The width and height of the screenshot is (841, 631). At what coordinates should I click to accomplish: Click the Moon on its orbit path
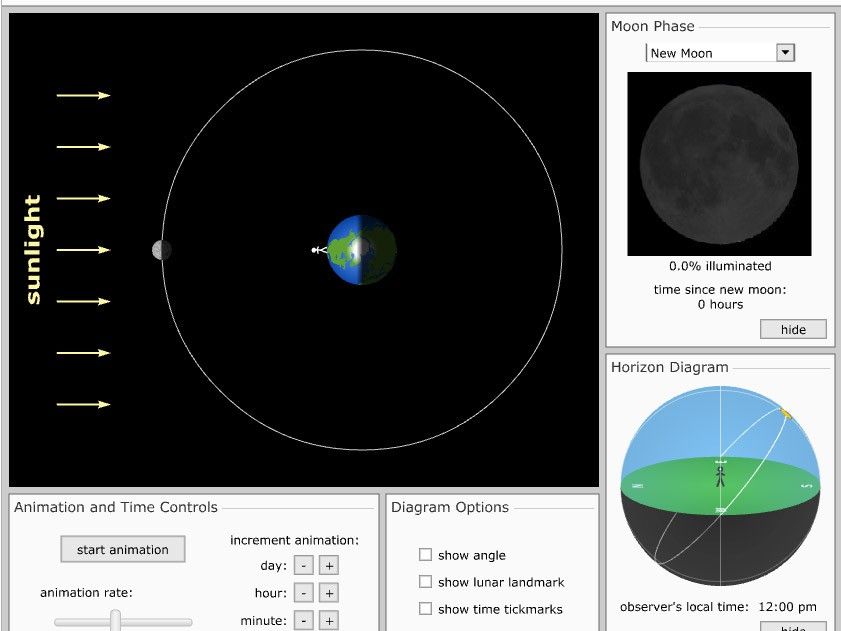tap(160, 250)
